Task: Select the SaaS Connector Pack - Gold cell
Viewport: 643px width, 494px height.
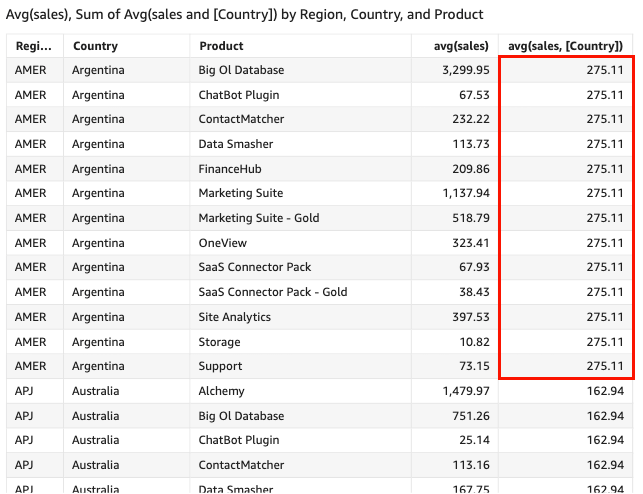Action: [272, 292]
